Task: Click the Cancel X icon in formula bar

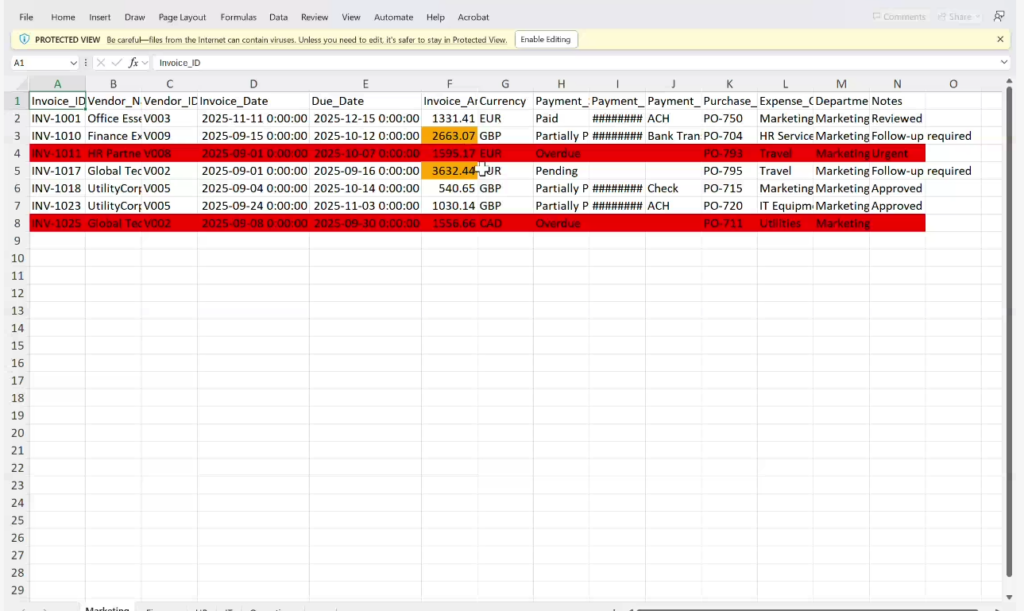Action: click(x=102, y=62)
